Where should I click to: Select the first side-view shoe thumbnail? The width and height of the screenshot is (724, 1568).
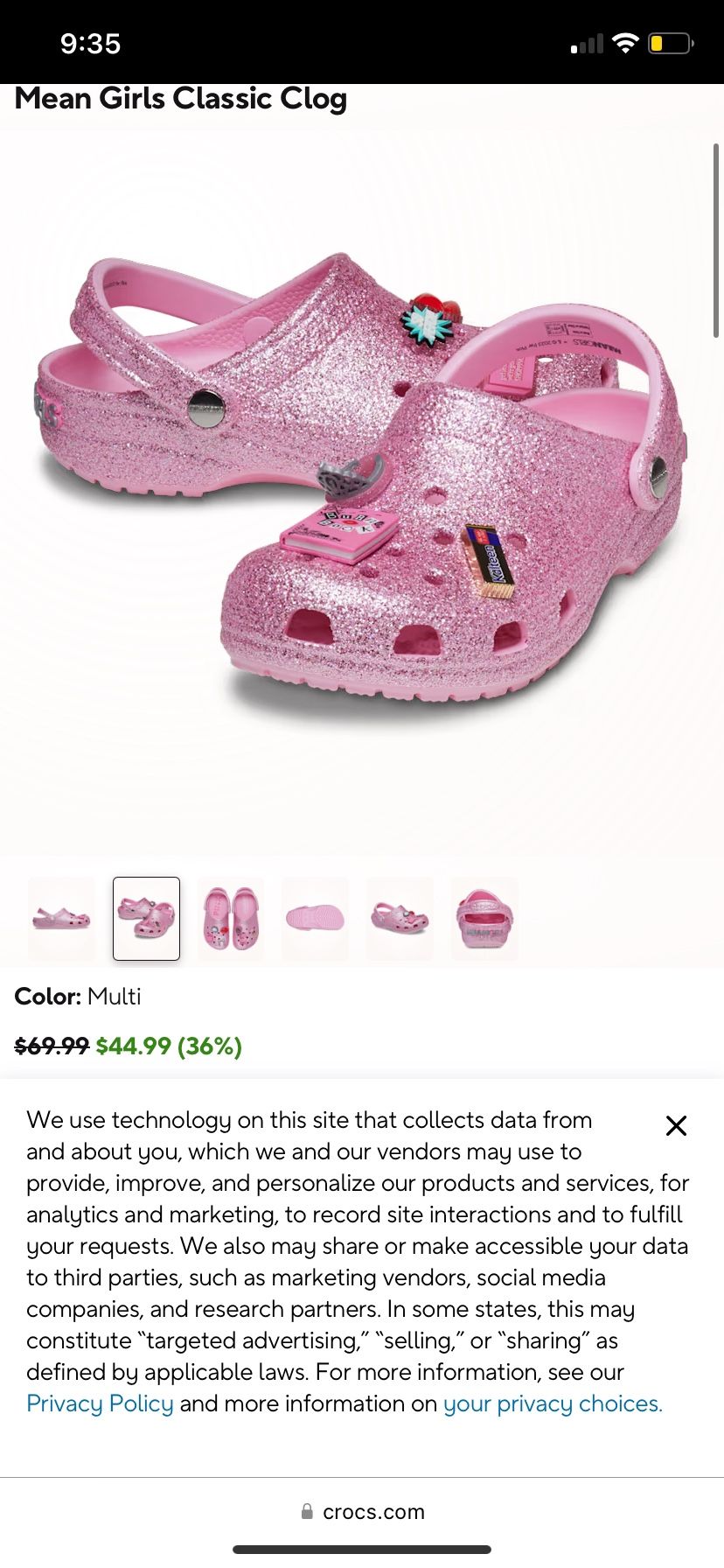(x=61, y=919)
